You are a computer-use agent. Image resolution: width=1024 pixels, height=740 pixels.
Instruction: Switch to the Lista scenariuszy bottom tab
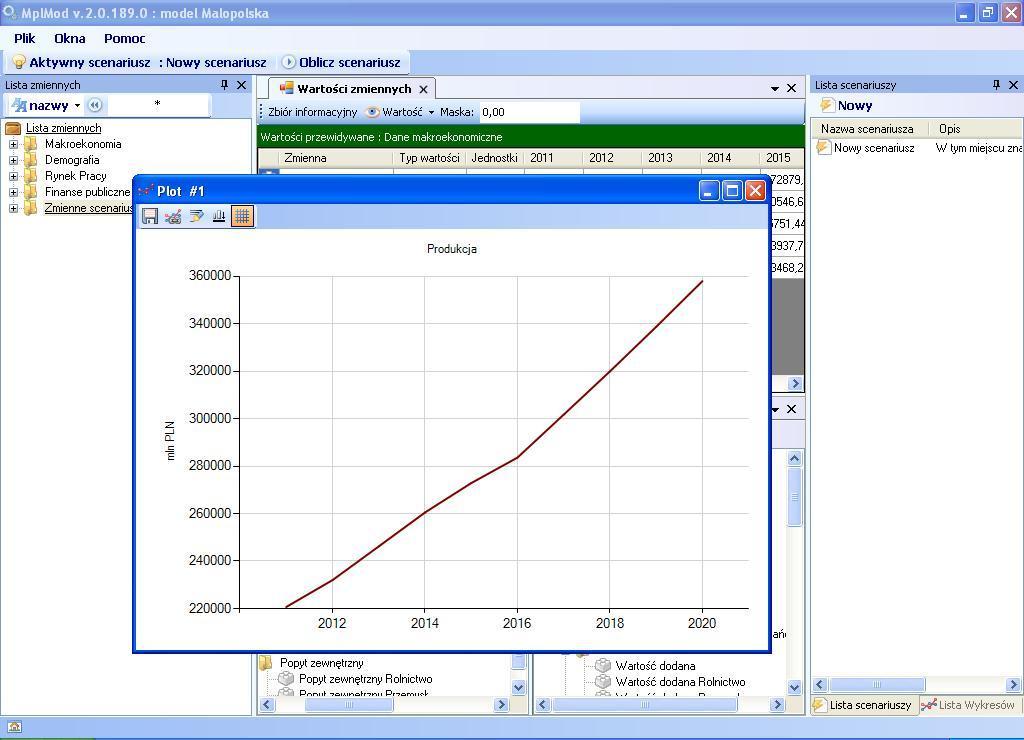865,705
